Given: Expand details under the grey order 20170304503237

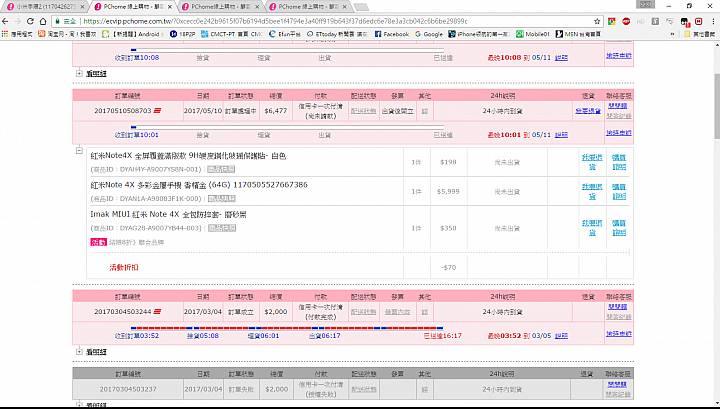Looking at the screenshot, I should (x=79, y=404).
